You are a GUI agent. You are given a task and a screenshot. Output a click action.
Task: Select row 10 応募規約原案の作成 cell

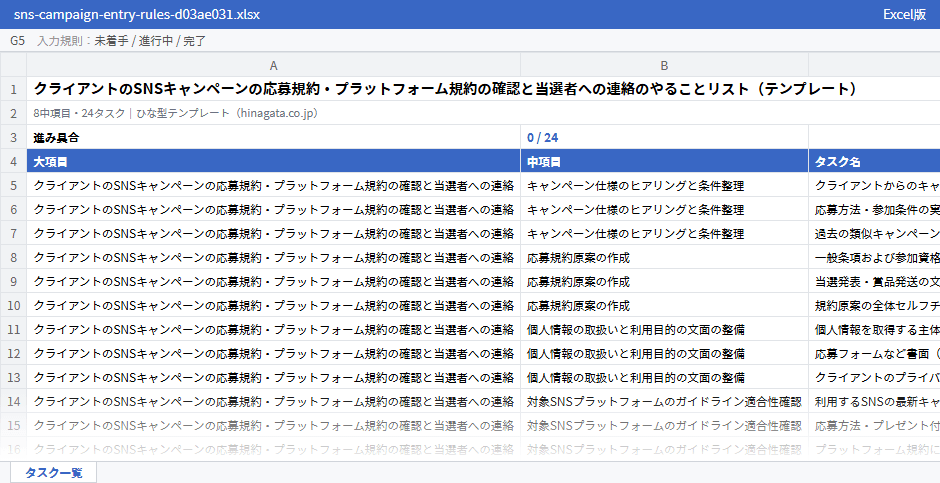[x=664, y=305]
